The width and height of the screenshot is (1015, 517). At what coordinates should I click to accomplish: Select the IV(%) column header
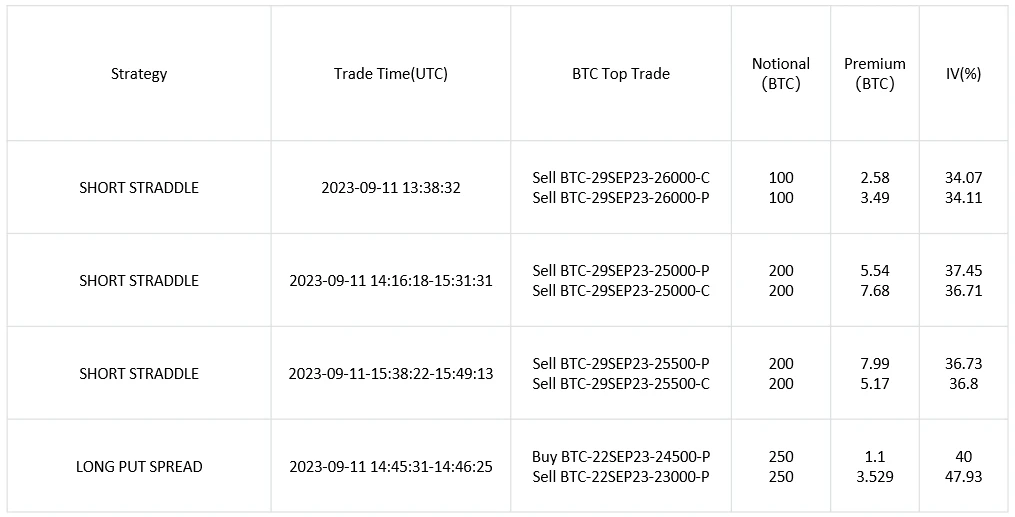pos(963,74)
